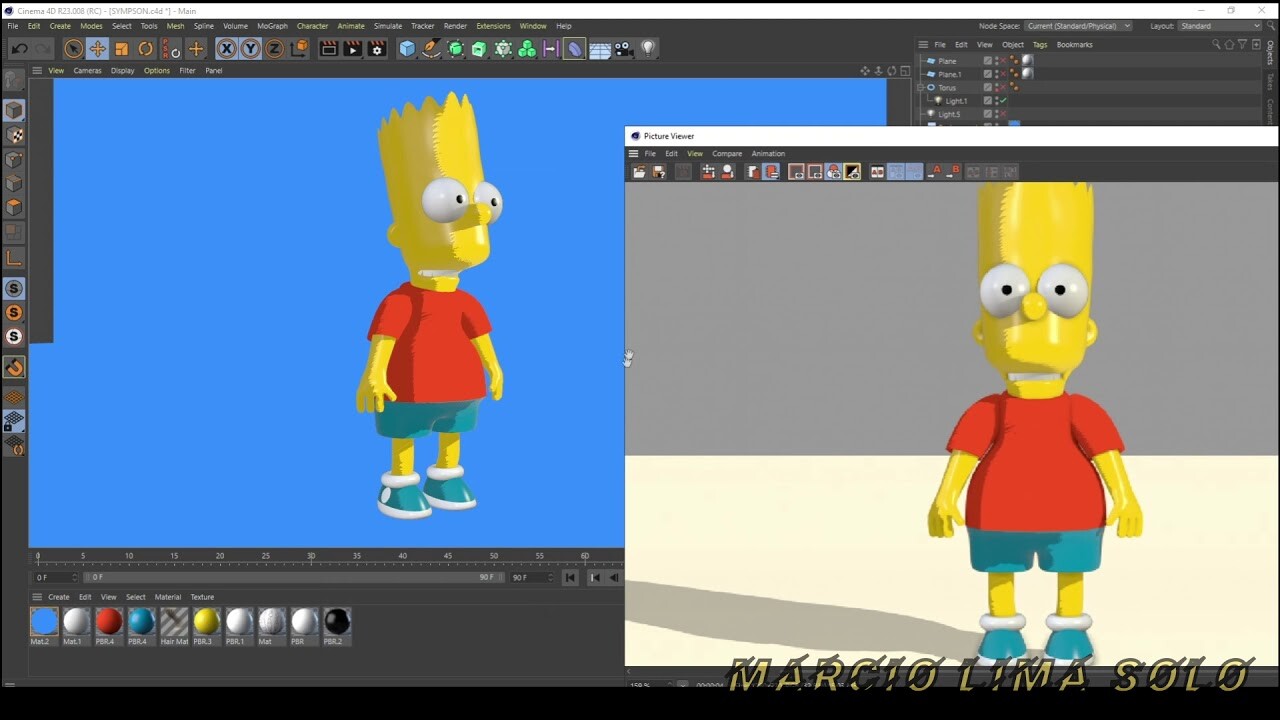Image resolution: width=1280 pixels, height=720 pixels.
Task: Enable Light.5 by clicking its red X
Action: tap(1002, 114)
